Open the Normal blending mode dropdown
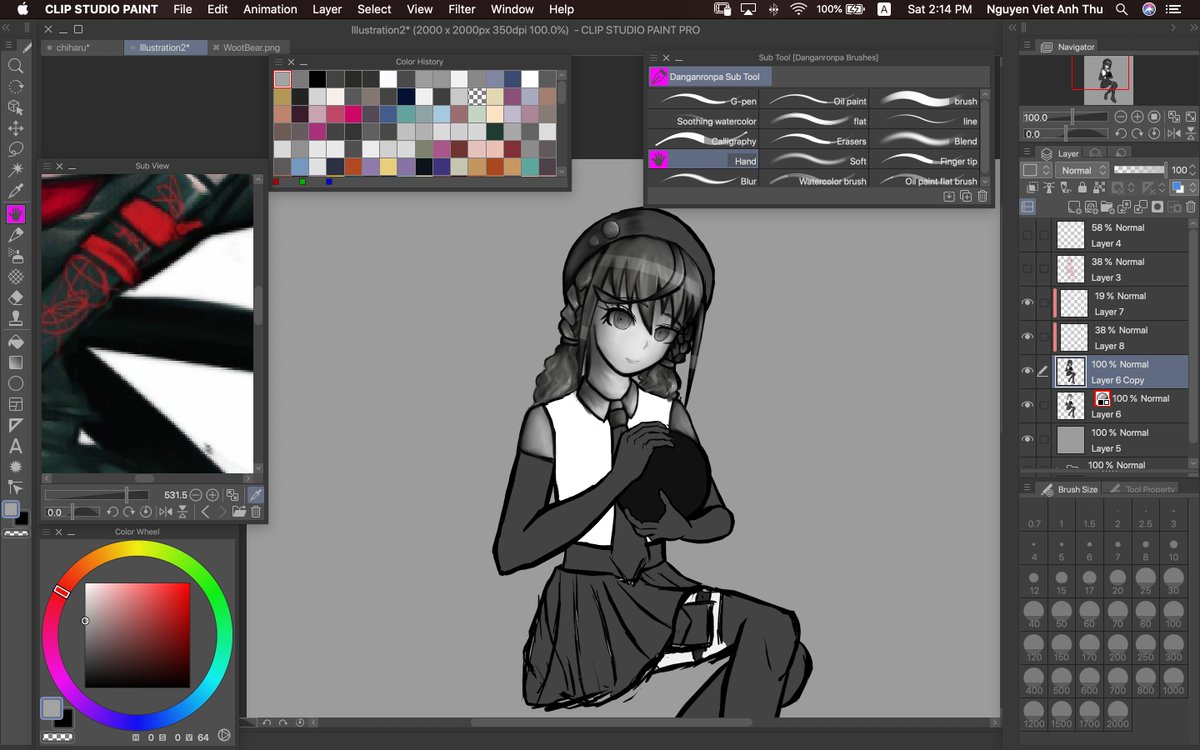 [1083, 170]
